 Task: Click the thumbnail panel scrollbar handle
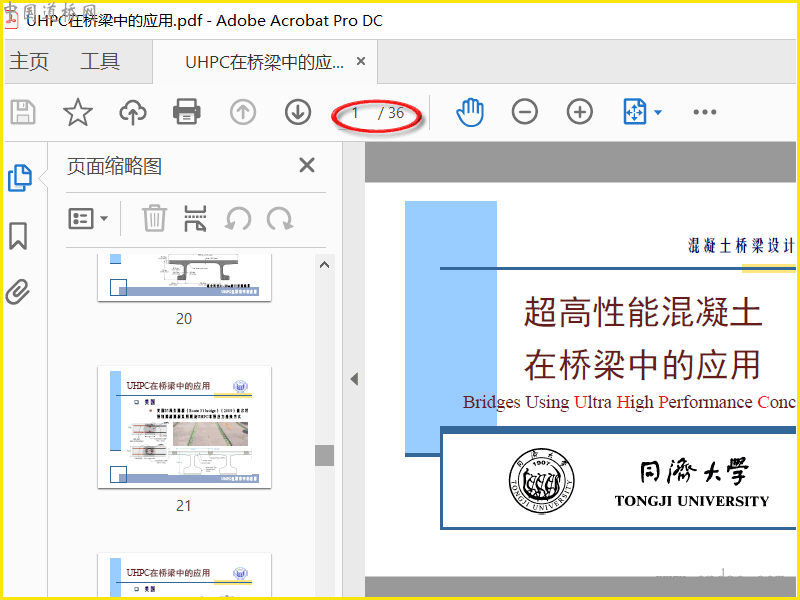[324, 456]
